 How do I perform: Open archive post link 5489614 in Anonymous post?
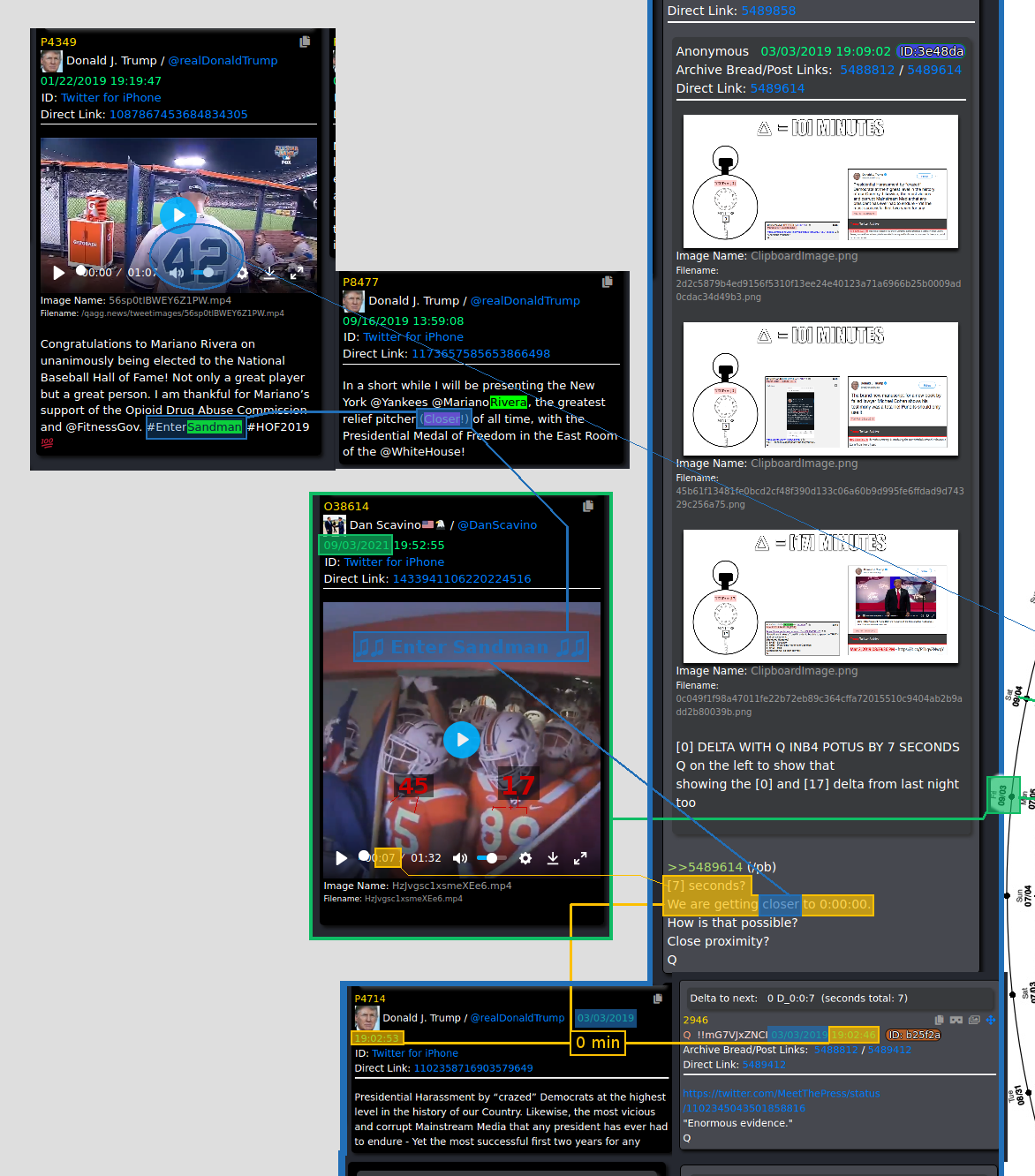[934, 70]
